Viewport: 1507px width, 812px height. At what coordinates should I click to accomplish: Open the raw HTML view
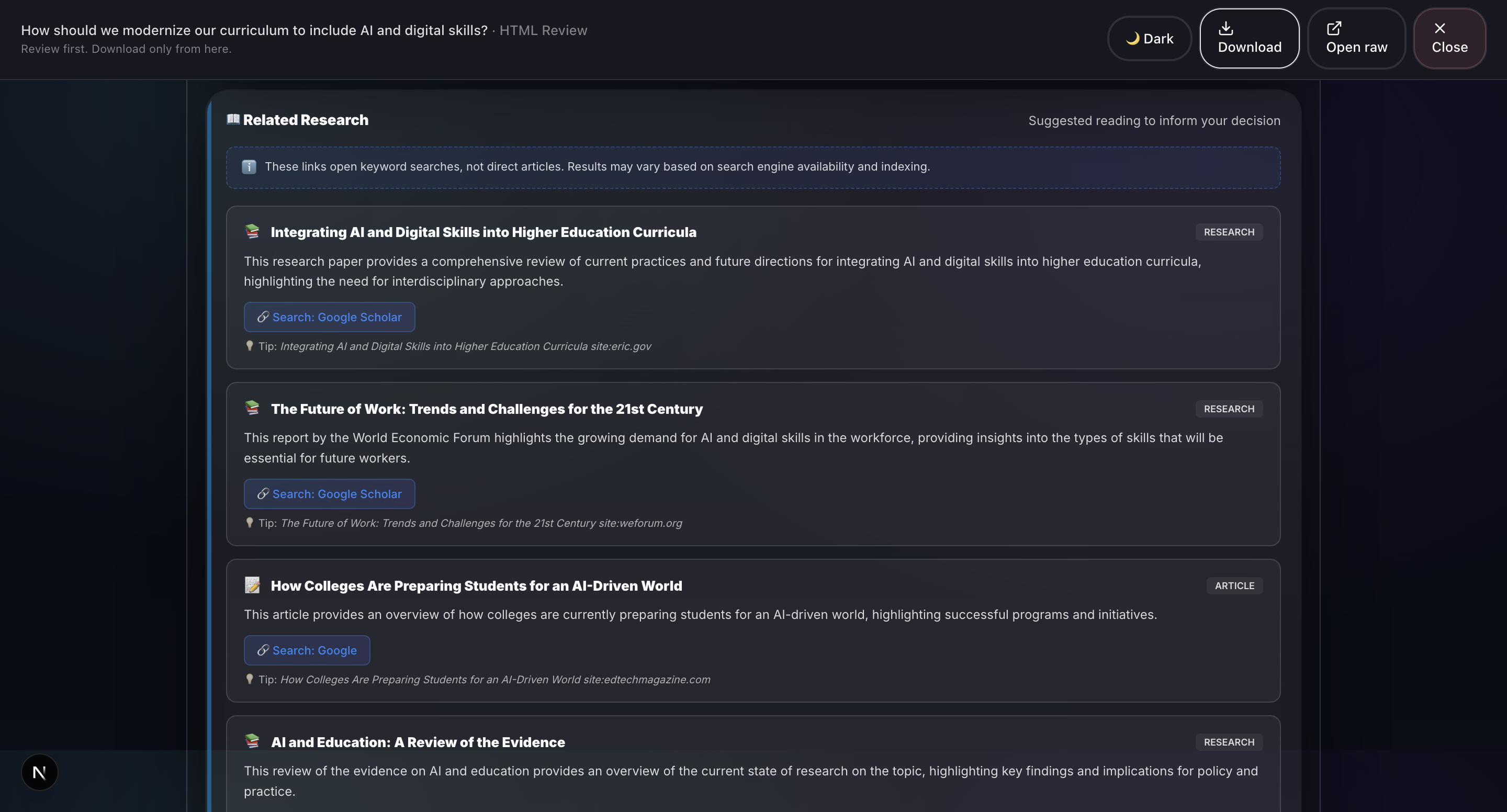tap(1356, 39)
